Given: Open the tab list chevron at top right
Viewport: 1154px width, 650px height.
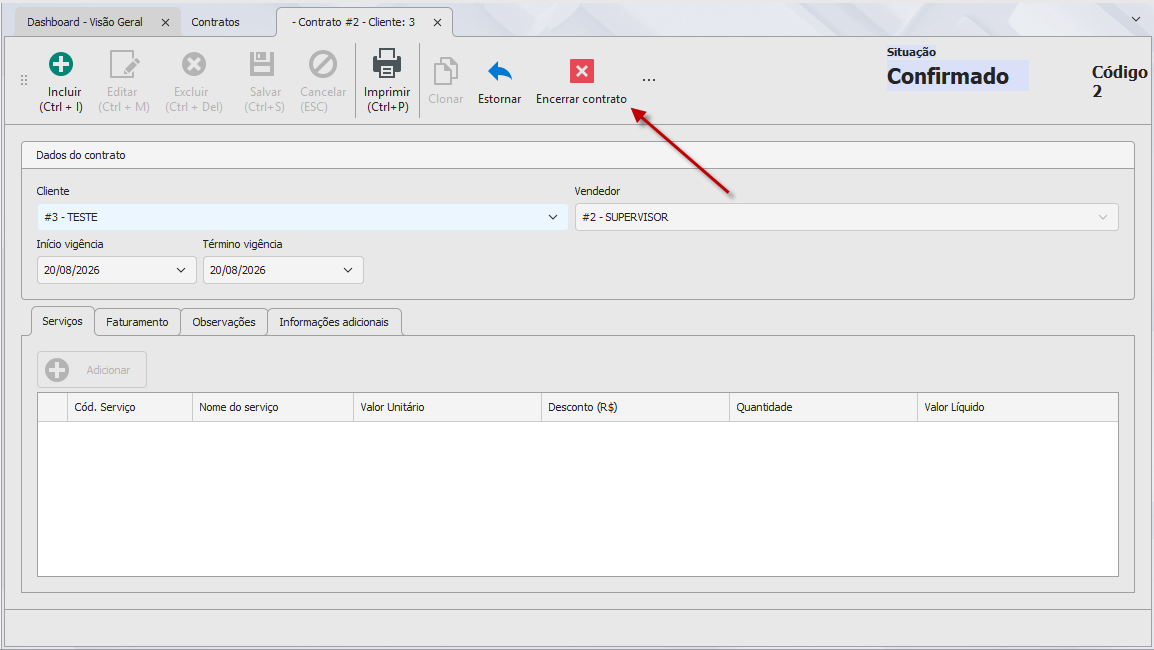Looking at the screenshot, I should pyautogui.click(x=1136, y=19).
